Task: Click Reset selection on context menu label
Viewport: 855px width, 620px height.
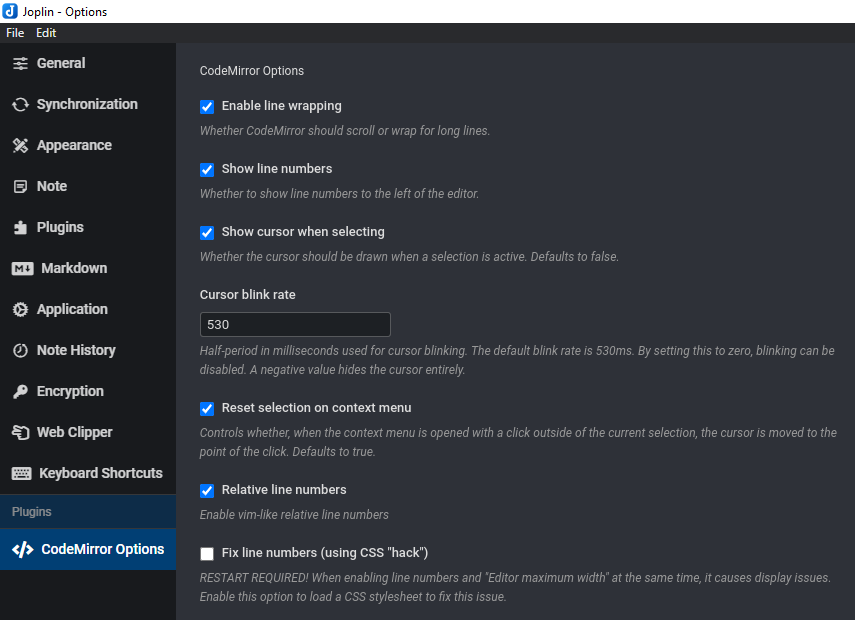Action: 316,408
